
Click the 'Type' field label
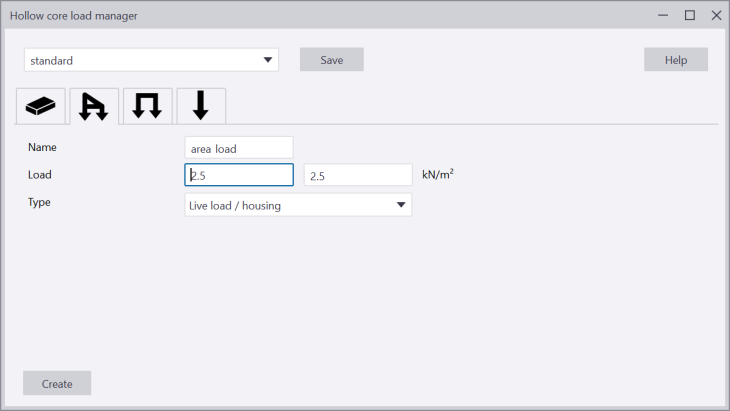pos(39,202)
